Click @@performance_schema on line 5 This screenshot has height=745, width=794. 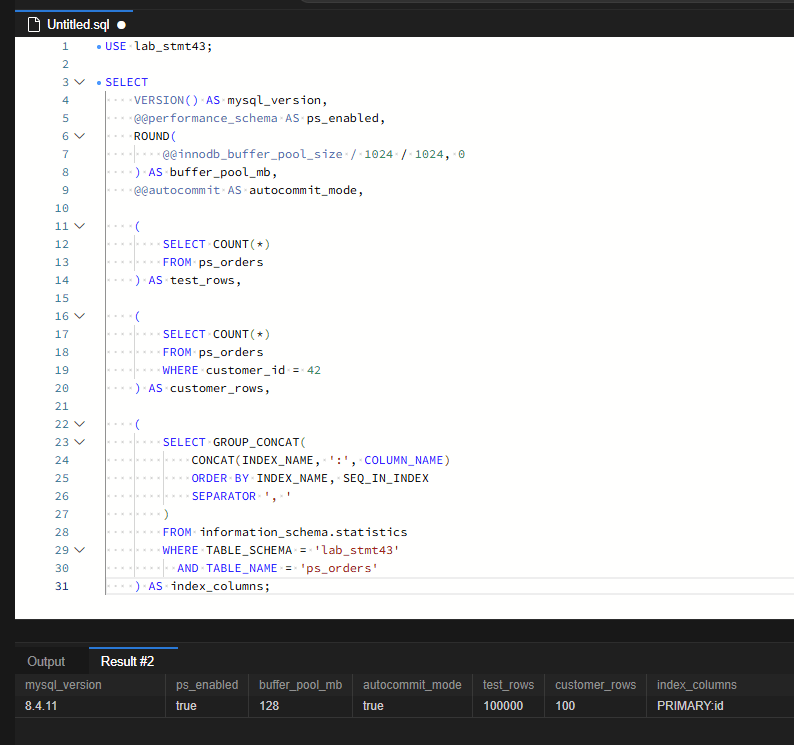206,119
